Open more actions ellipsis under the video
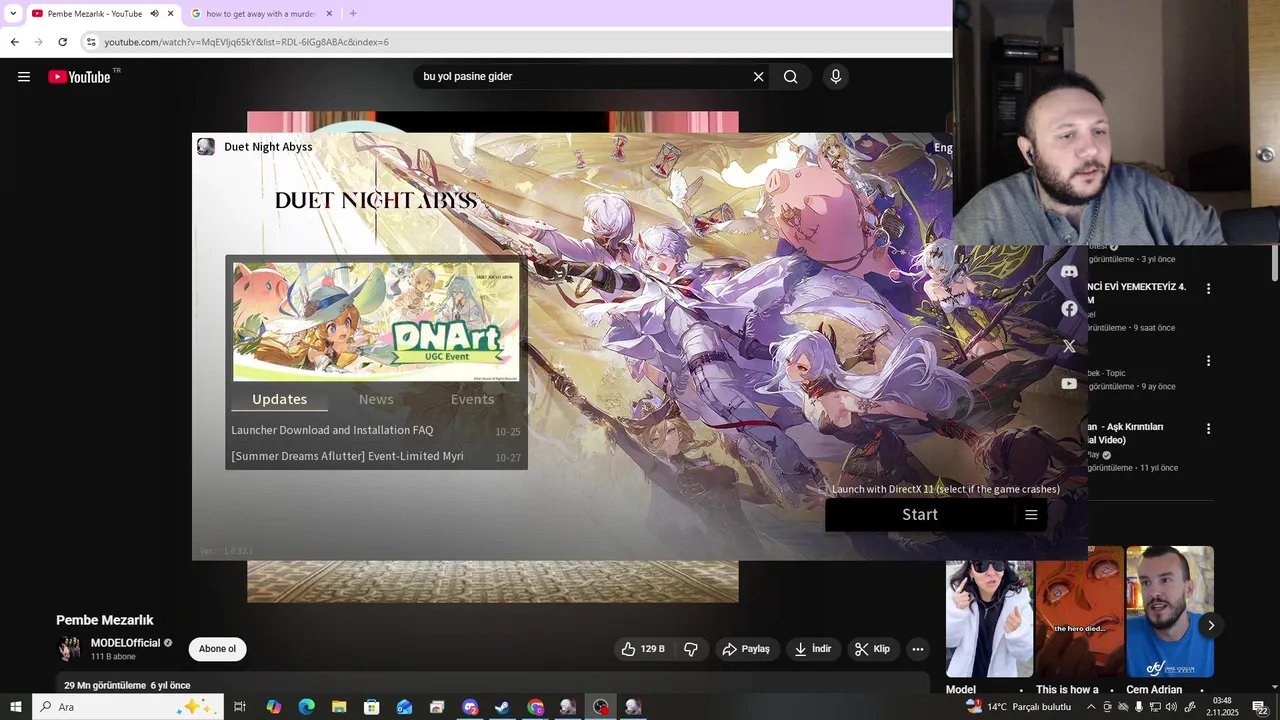1280x720 pixels. tap(917, 649)
